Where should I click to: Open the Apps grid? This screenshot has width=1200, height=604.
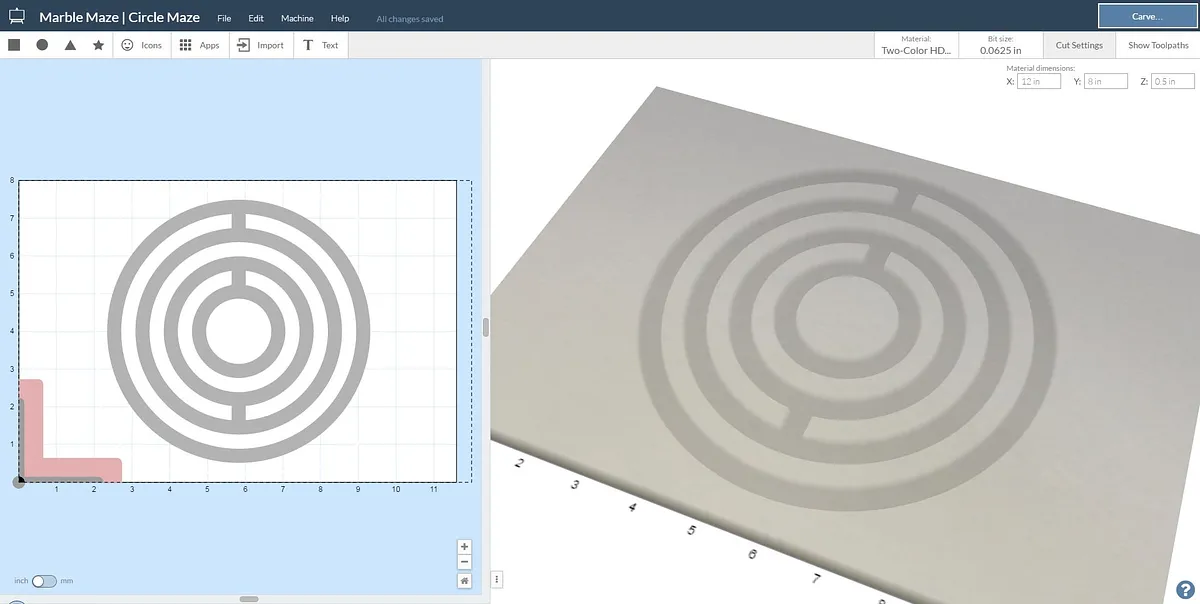199,45
